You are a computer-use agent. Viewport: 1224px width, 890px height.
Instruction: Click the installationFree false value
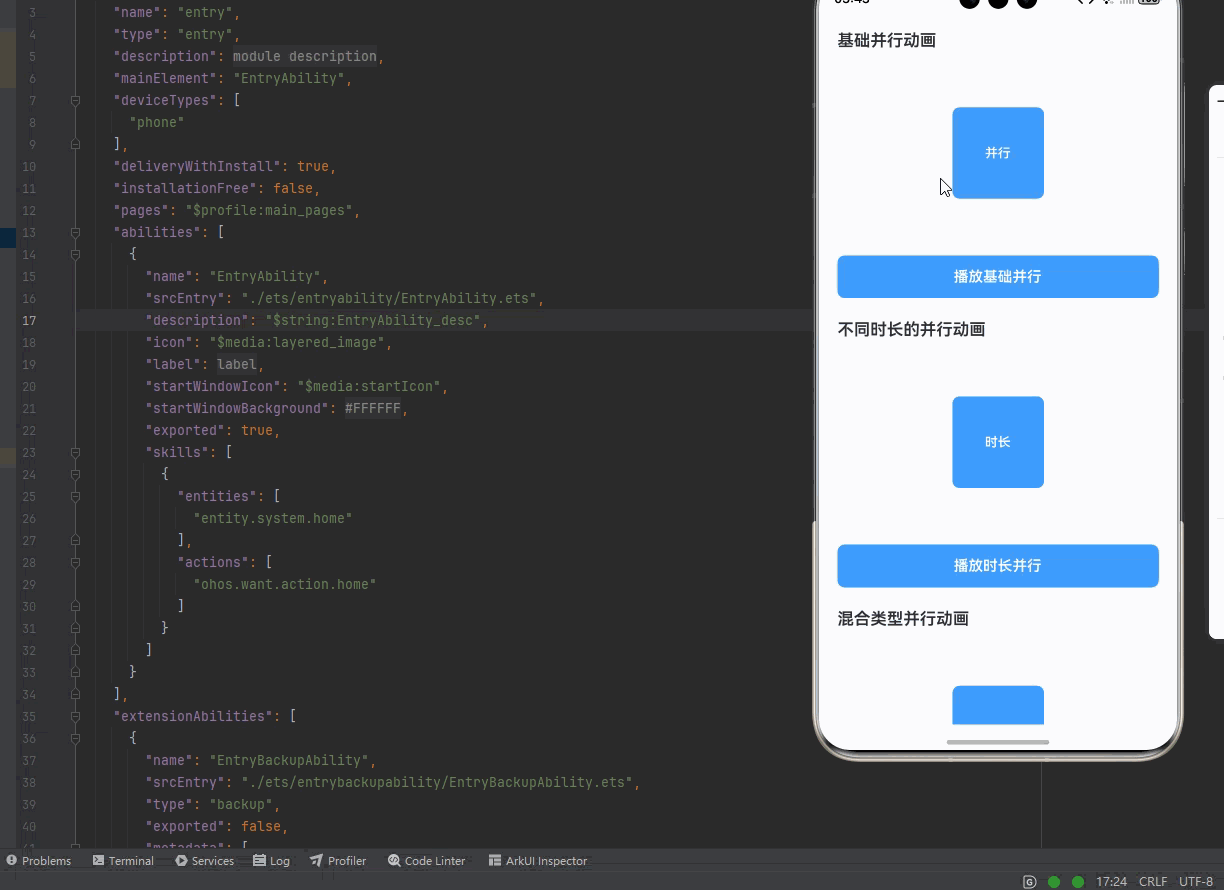click(293, 188)
